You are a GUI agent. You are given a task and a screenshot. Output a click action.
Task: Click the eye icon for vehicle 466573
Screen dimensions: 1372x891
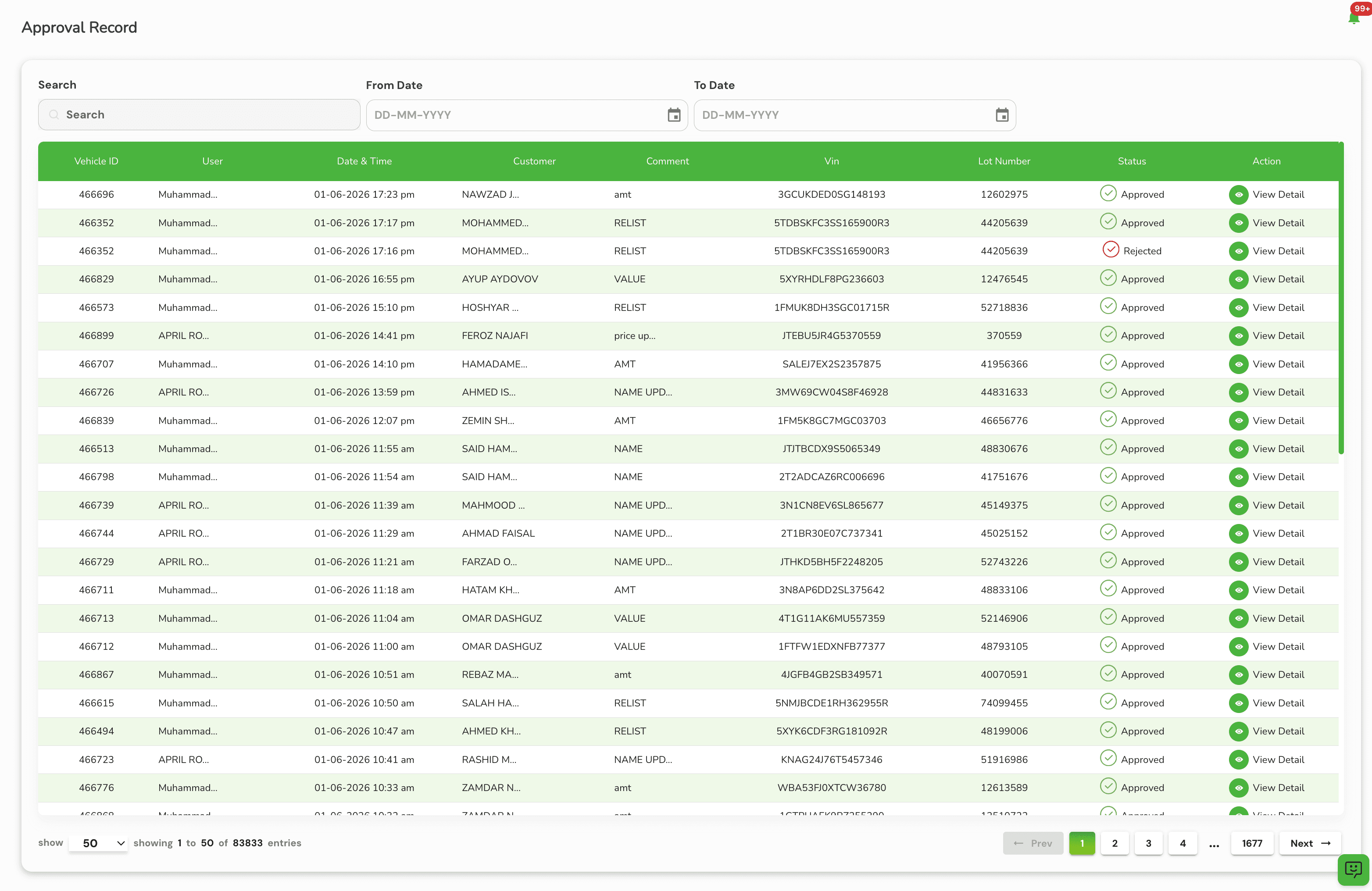1239,308
